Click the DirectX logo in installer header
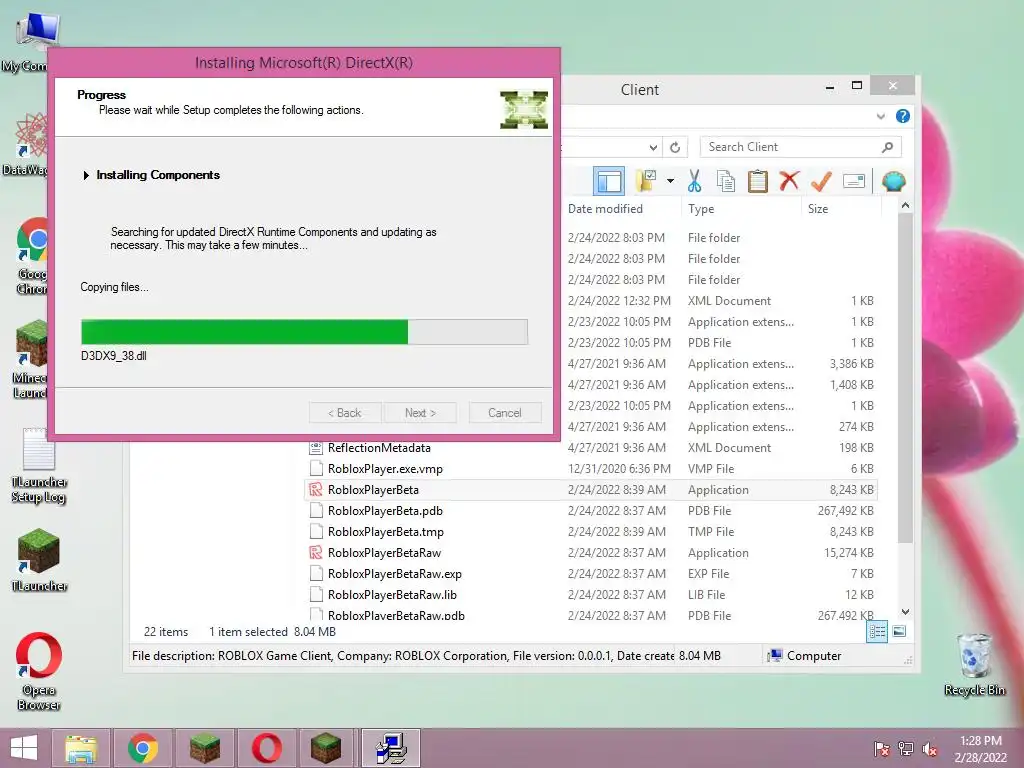This screenshot has width=1024, height=768. [x=524, y=109]
